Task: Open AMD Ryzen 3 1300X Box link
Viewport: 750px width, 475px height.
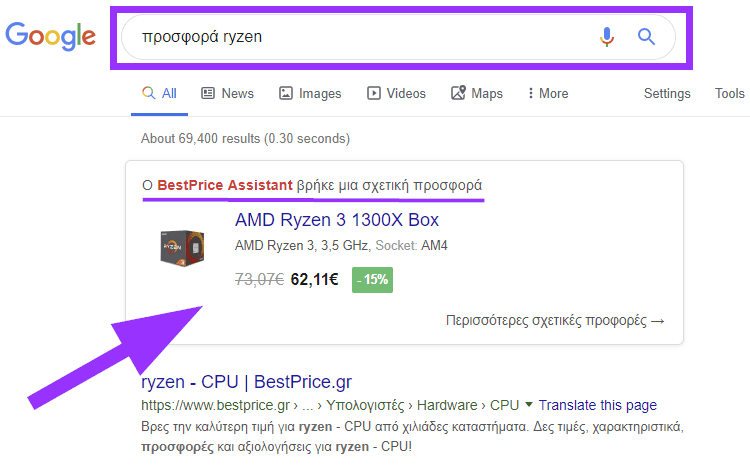Action: 337,220
